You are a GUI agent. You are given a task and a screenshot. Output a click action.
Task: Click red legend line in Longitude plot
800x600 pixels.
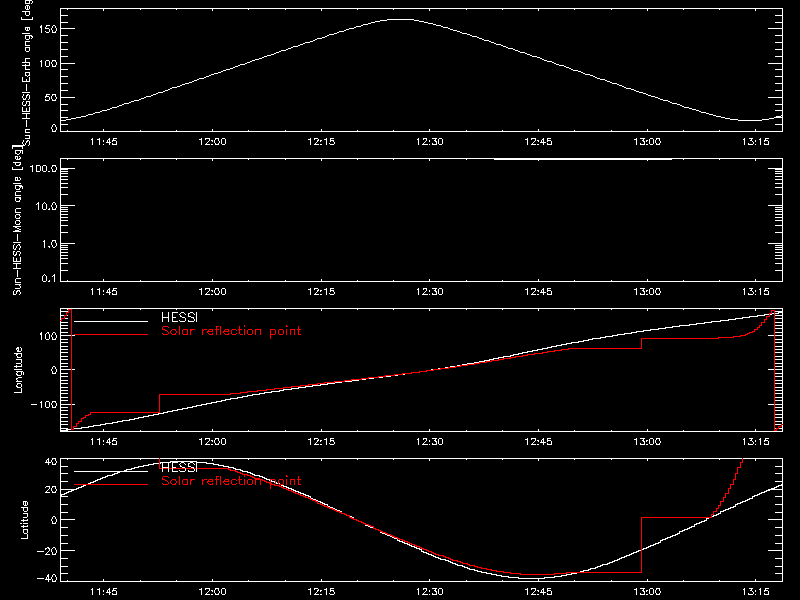pos(111,335)
